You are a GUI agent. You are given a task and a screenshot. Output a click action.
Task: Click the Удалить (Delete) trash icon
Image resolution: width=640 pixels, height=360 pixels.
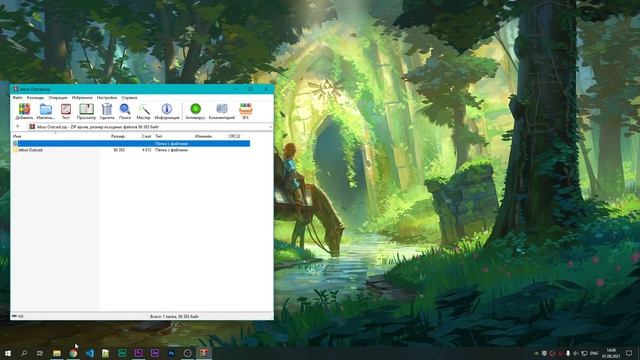coord(107,111)
